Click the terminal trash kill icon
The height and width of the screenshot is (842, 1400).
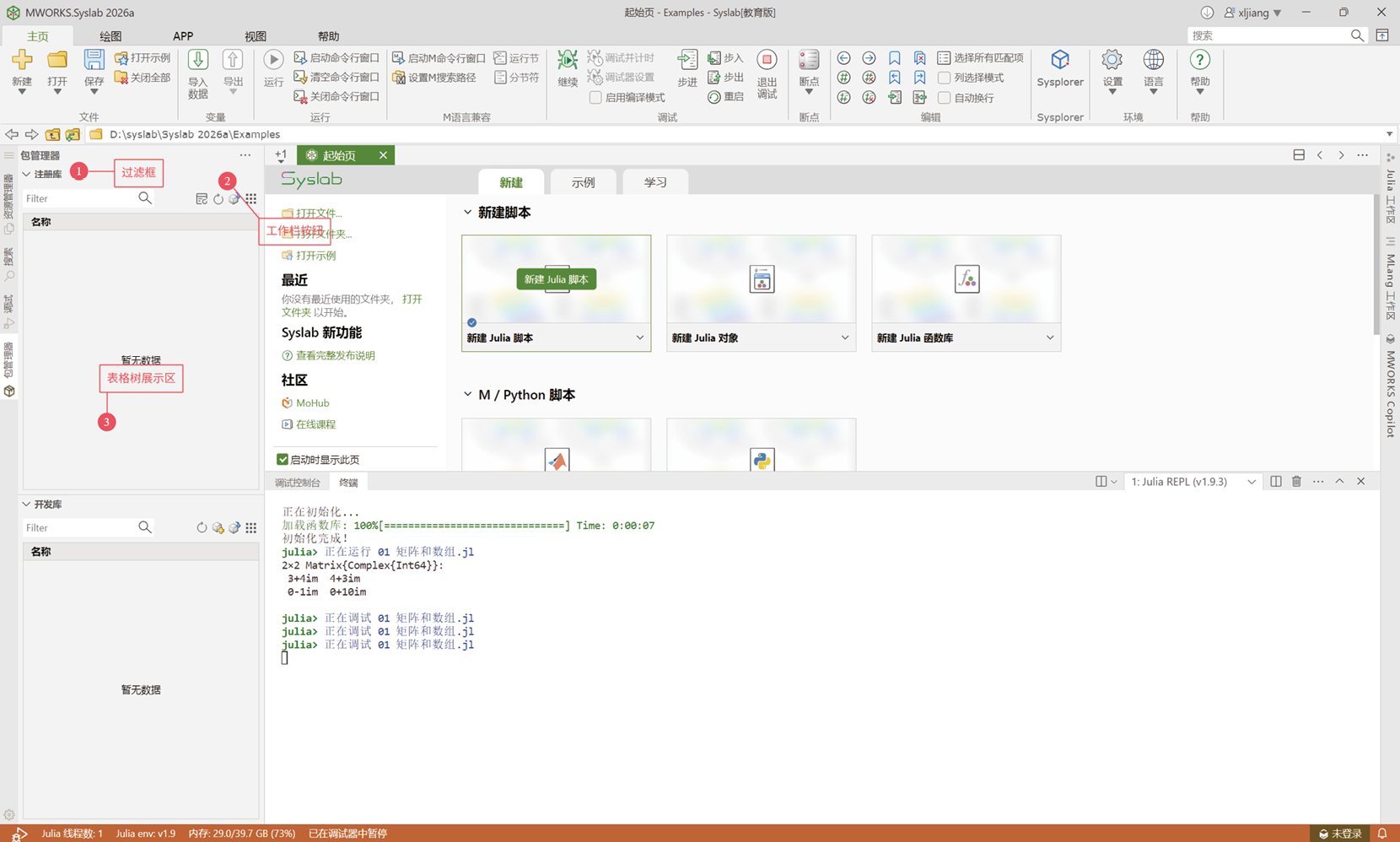click(x=1296, y=482)
